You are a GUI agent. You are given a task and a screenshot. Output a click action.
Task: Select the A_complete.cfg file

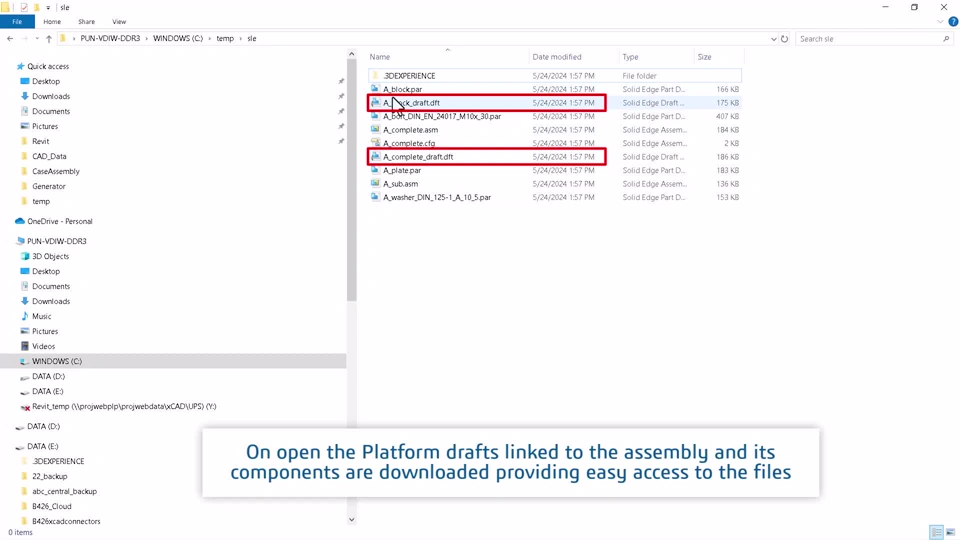coord(554,143)
